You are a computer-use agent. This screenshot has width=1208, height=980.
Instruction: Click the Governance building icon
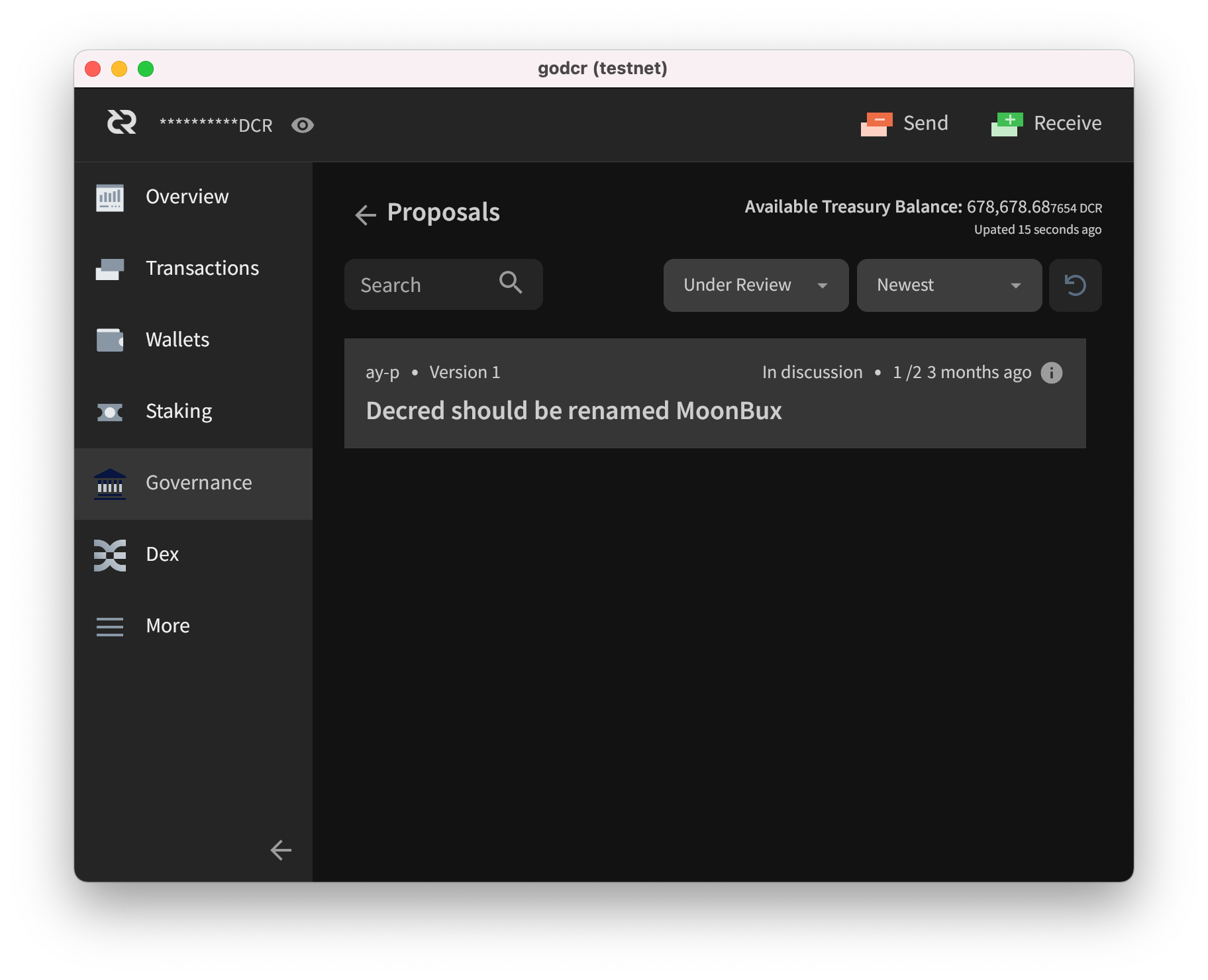click(110, 484)
